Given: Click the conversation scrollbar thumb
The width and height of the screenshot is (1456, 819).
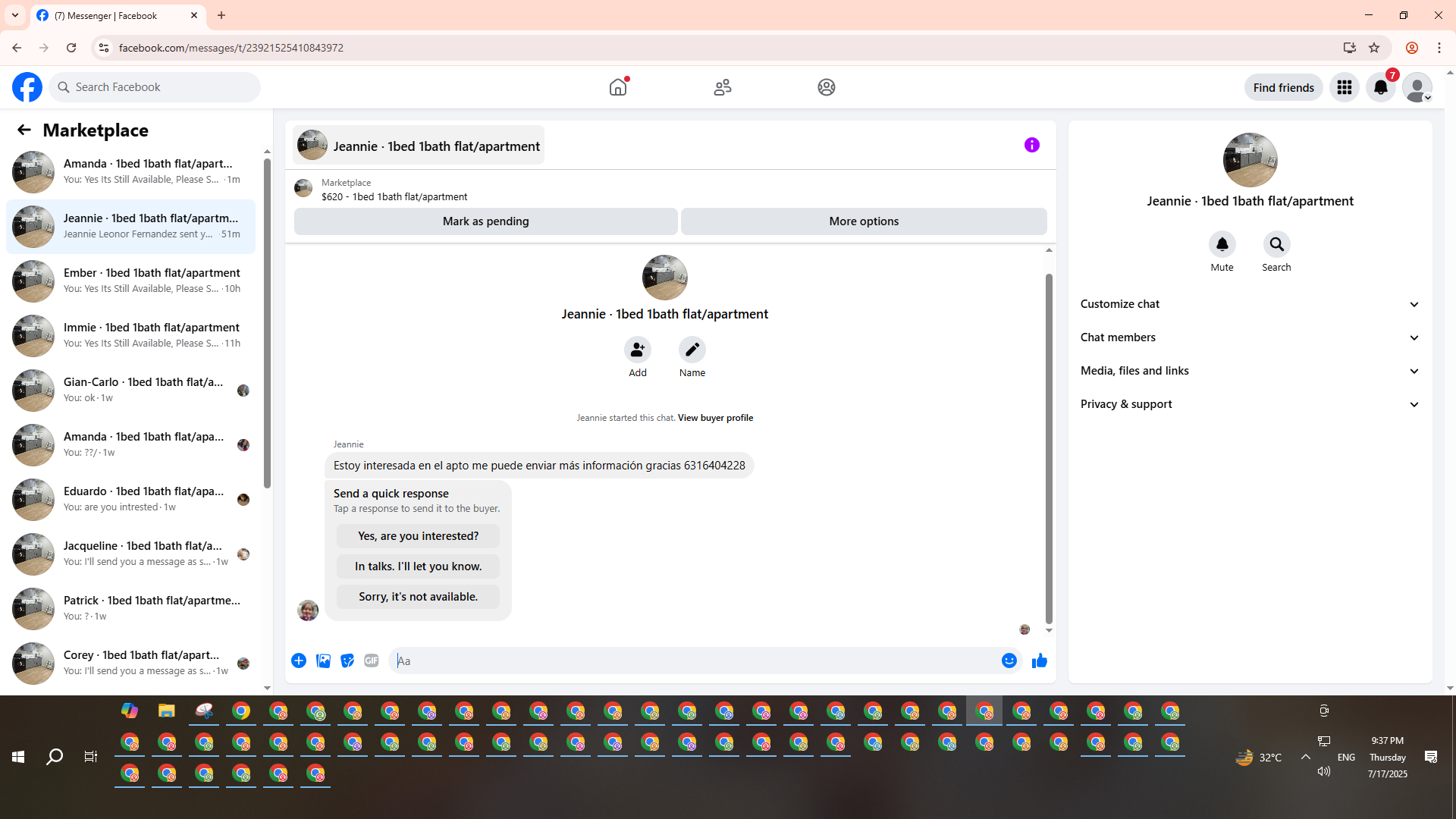Looking at the screenshot, I should 1049,448.
